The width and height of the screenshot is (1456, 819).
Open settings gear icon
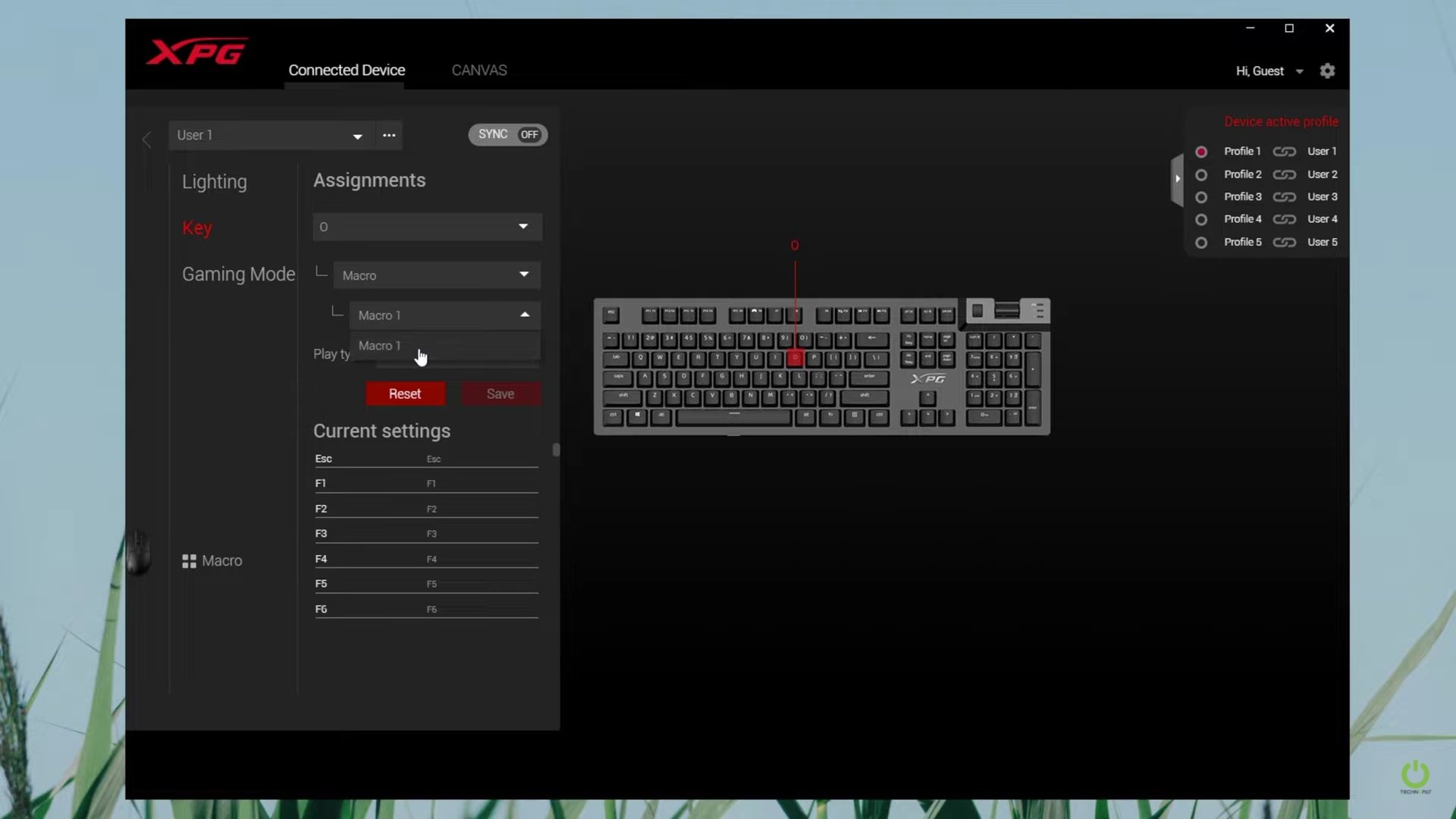pyautogui.click(x=1327, y=71)
